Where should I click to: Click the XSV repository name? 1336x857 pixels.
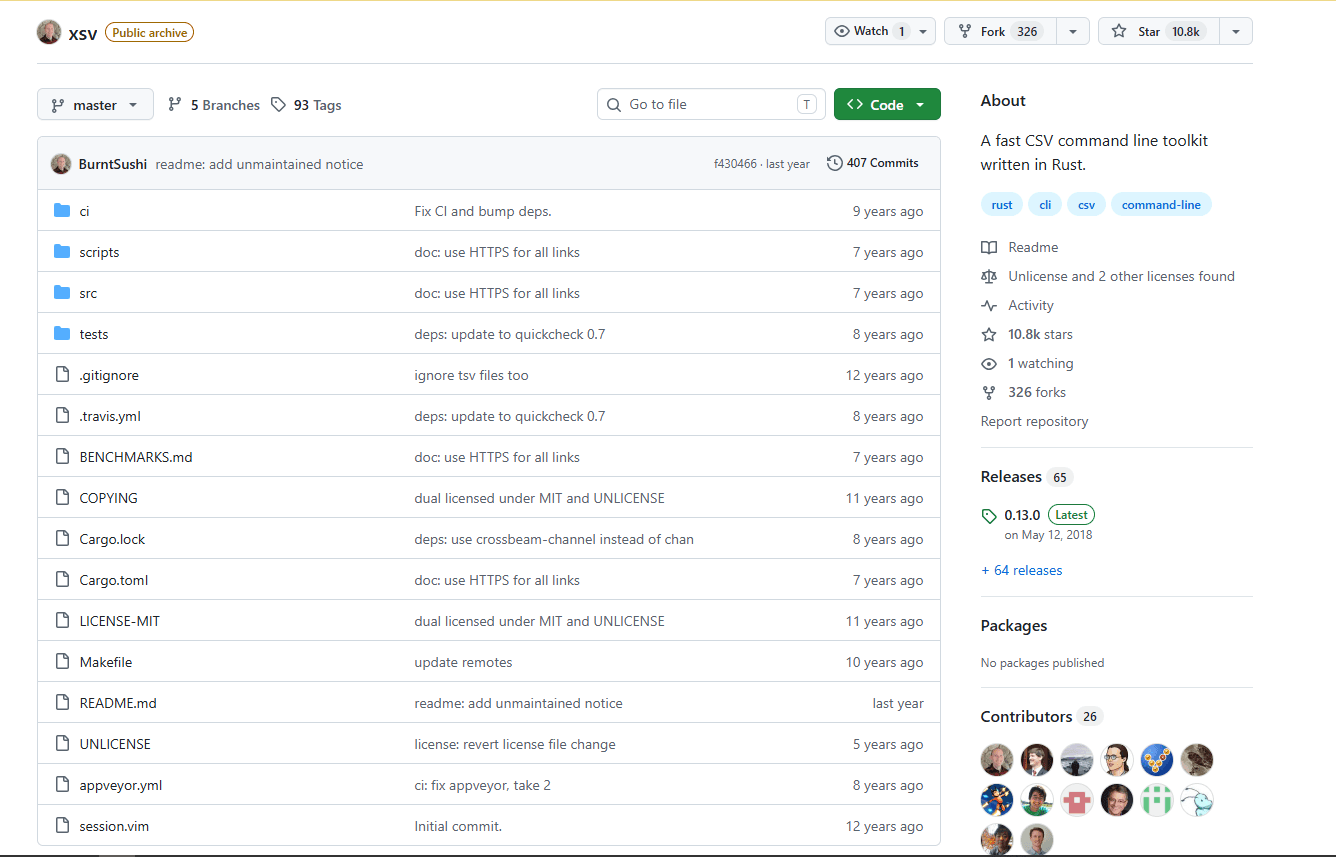pos(83,33)
